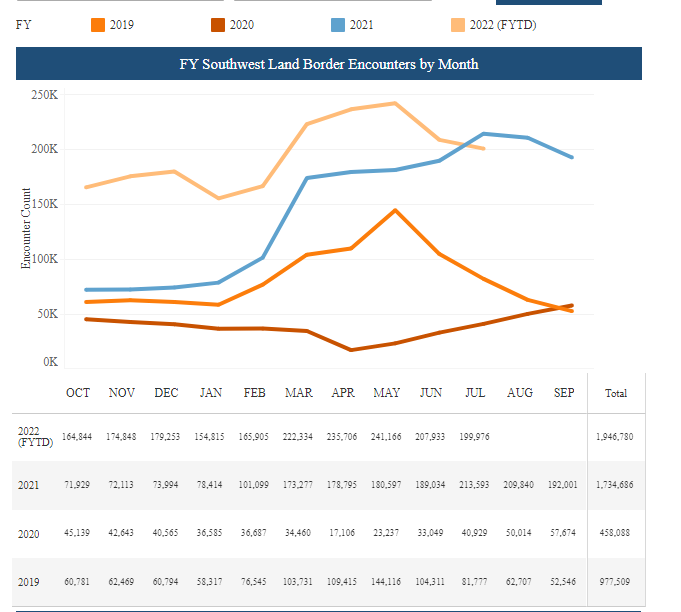Click the 2019 row label in table
Image resolution: width=681 pixels, height=612 pixels.
(29, 582)
